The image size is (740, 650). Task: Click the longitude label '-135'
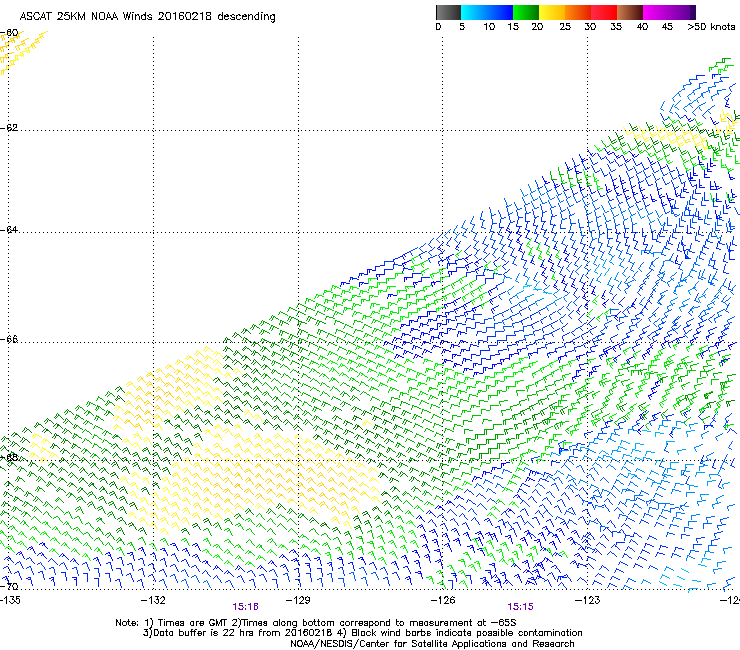coord(10,600)
